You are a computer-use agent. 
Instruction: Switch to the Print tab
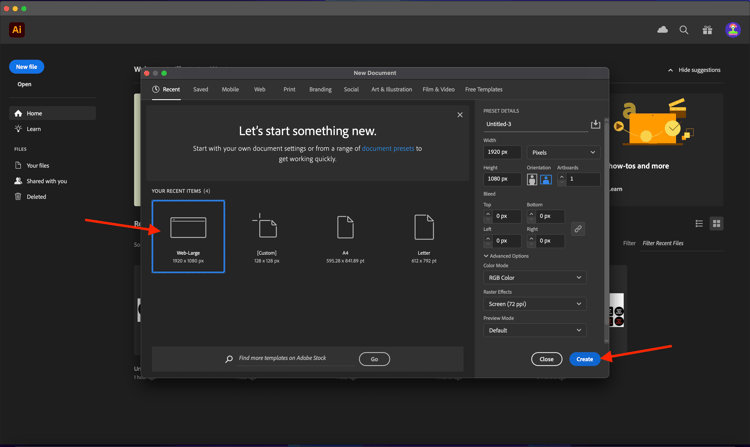point(289,89)
